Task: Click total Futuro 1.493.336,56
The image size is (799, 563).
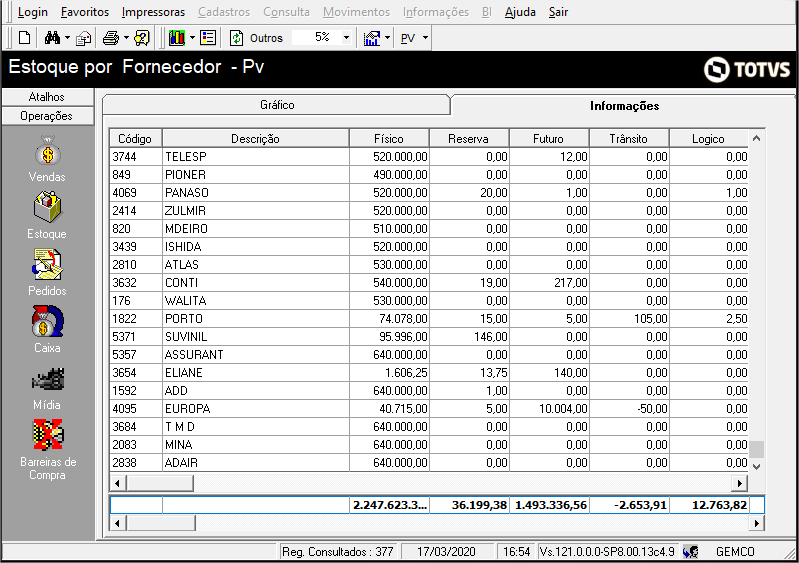Action: 551,505
